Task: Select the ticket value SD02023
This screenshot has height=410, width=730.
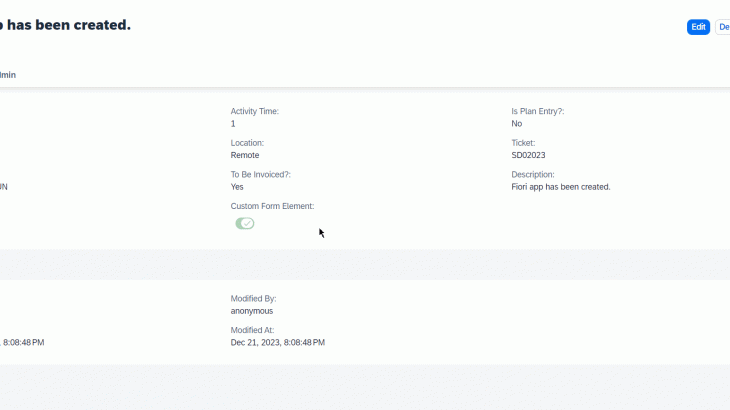Action: pyautogui.click(x=528, y=155)
